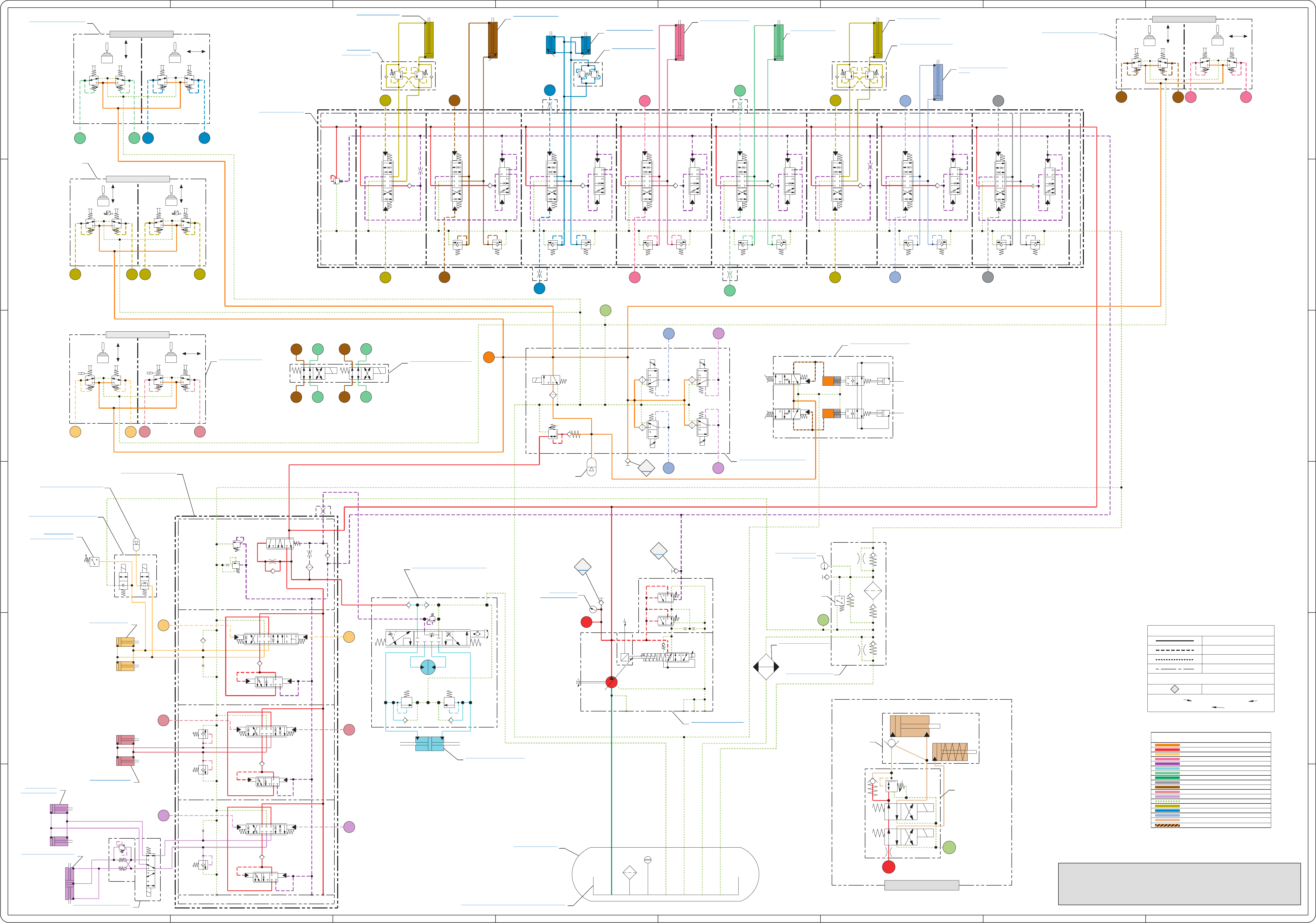Select the orange-black striped legend swatch

coord(1167,825)
